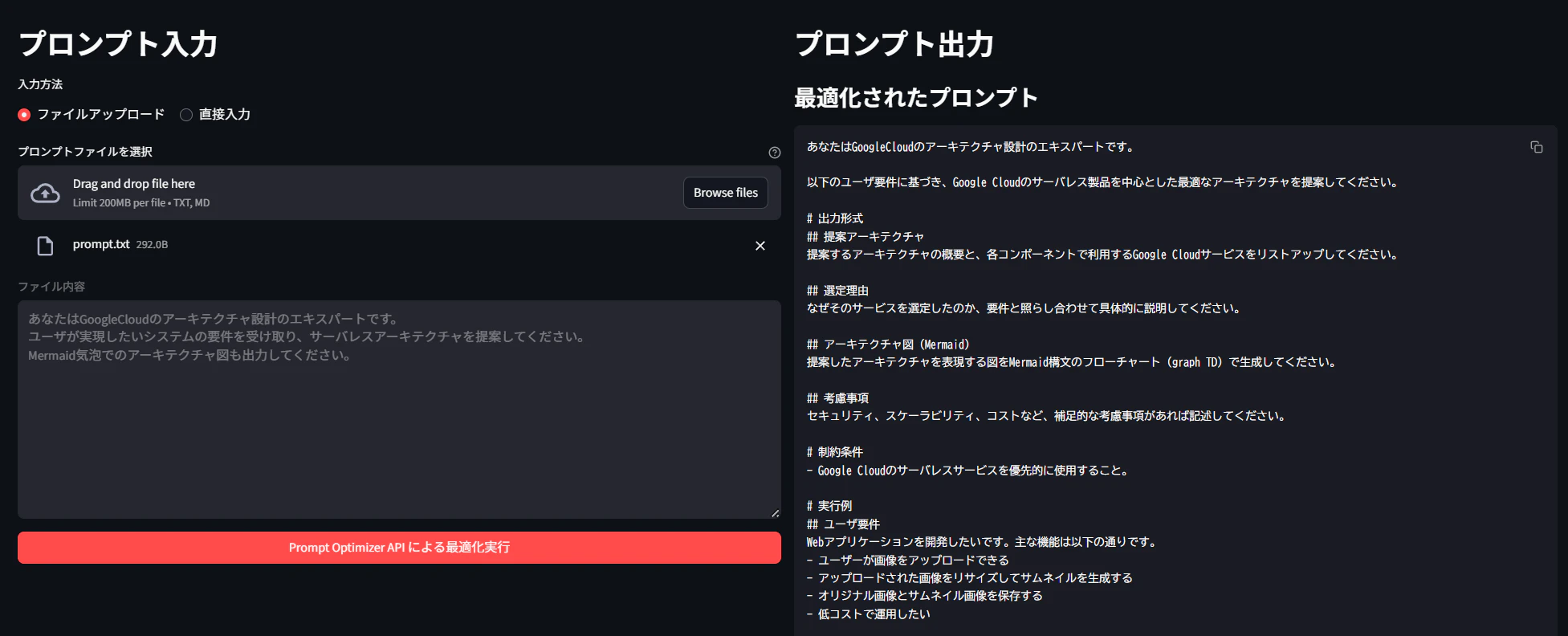The height and width of the screenshot is (636, 1568).
Task: Grab the text area resize handle
Action: tap(775, 513)
